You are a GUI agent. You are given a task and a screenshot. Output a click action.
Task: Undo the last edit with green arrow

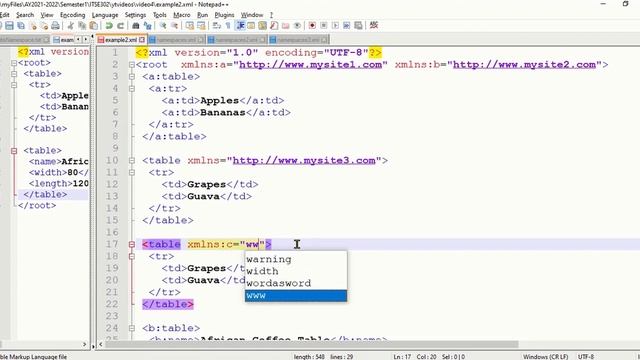point(109,26)
